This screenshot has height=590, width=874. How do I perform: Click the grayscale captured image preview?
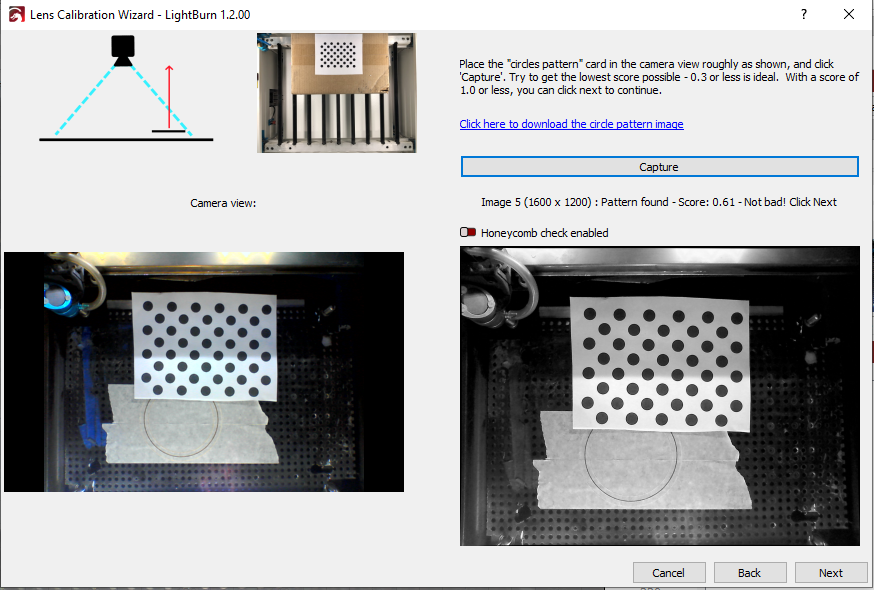(x=660, y=396)
